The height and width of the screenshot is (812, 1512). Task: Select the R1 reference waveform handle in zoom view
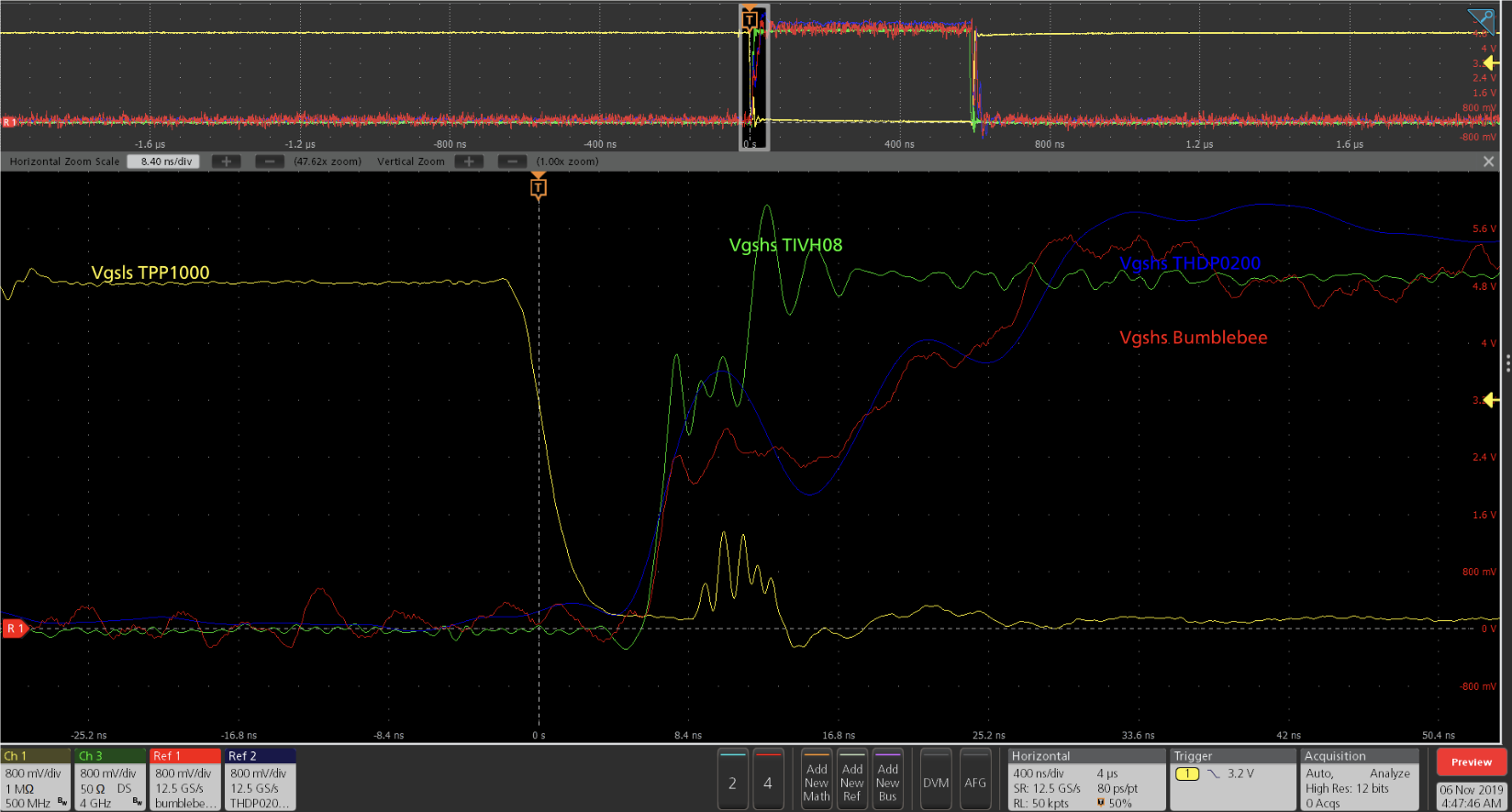click(x=14, y=628)
